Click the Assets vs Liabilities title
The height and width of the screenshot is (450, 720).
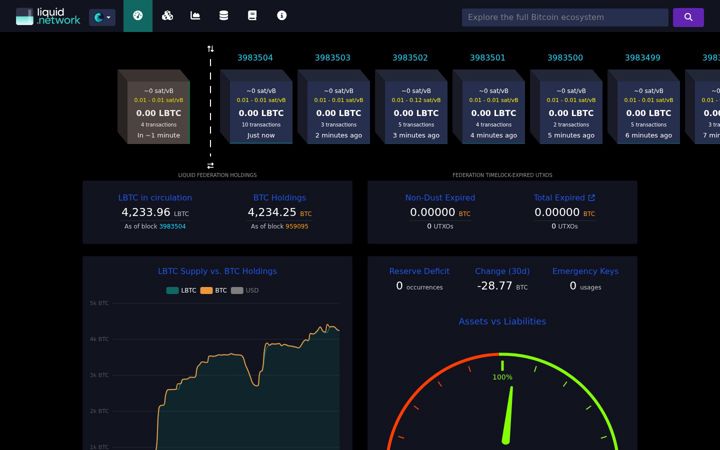(502, 321)
